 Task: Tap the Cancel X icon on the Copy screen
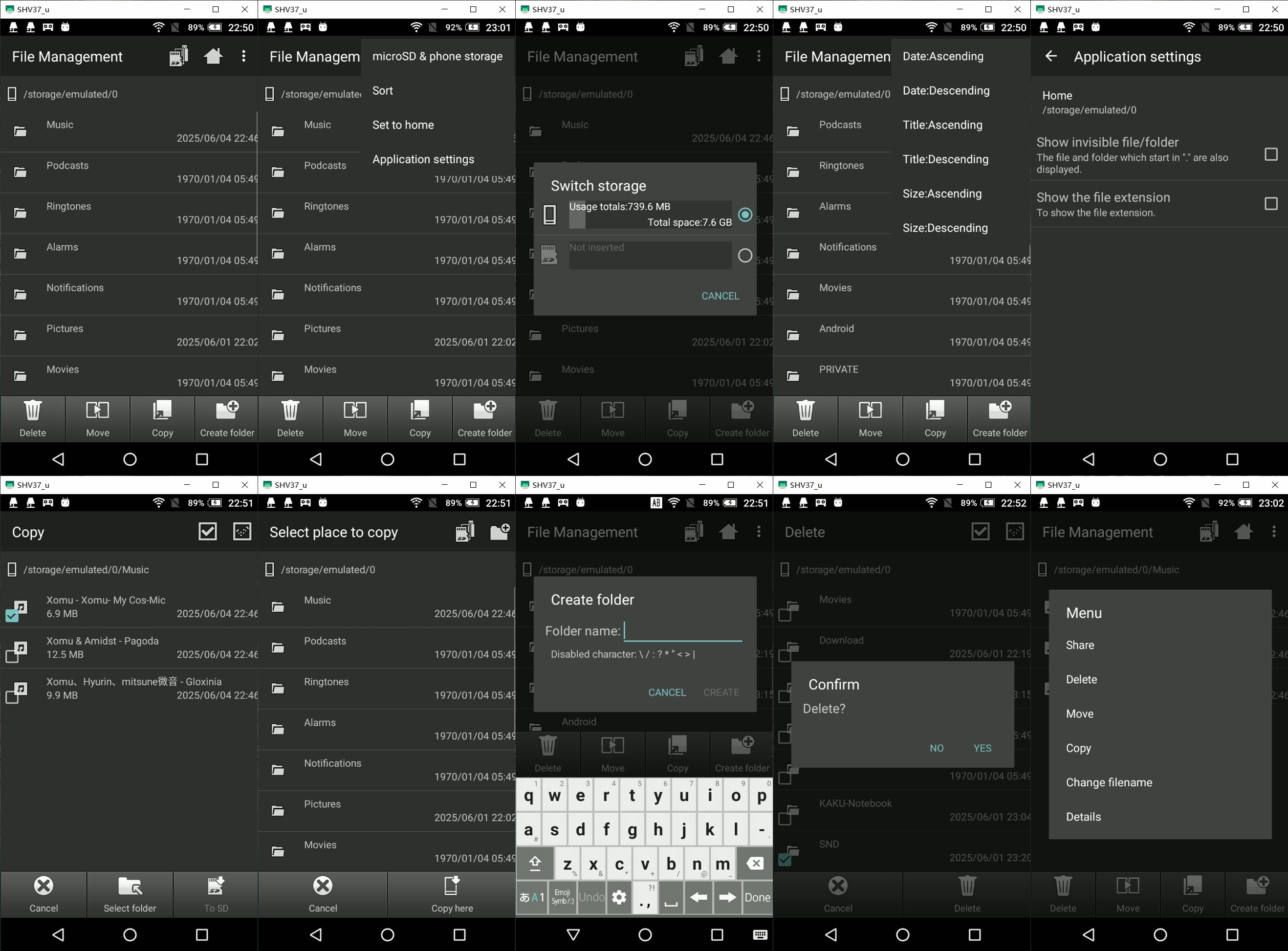44,886
